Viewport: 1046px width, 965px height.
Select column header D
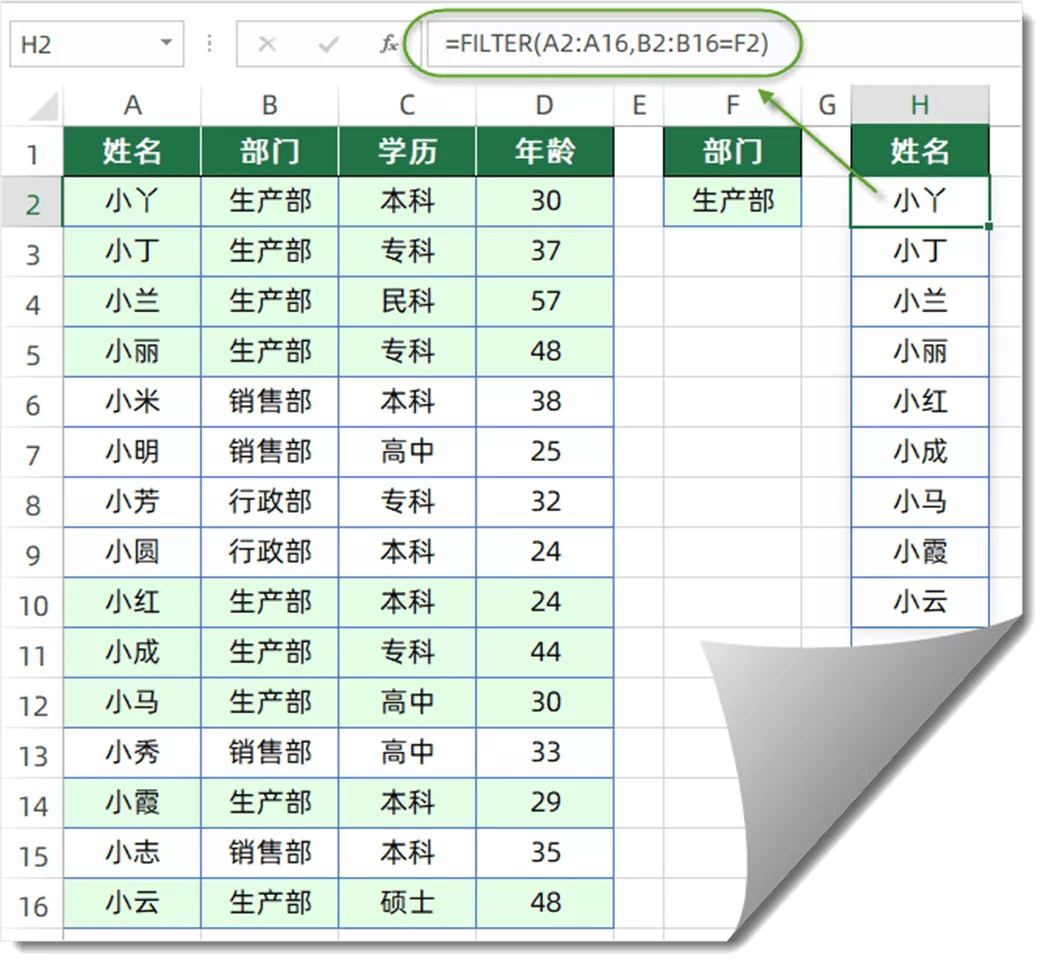click(544, 105)
